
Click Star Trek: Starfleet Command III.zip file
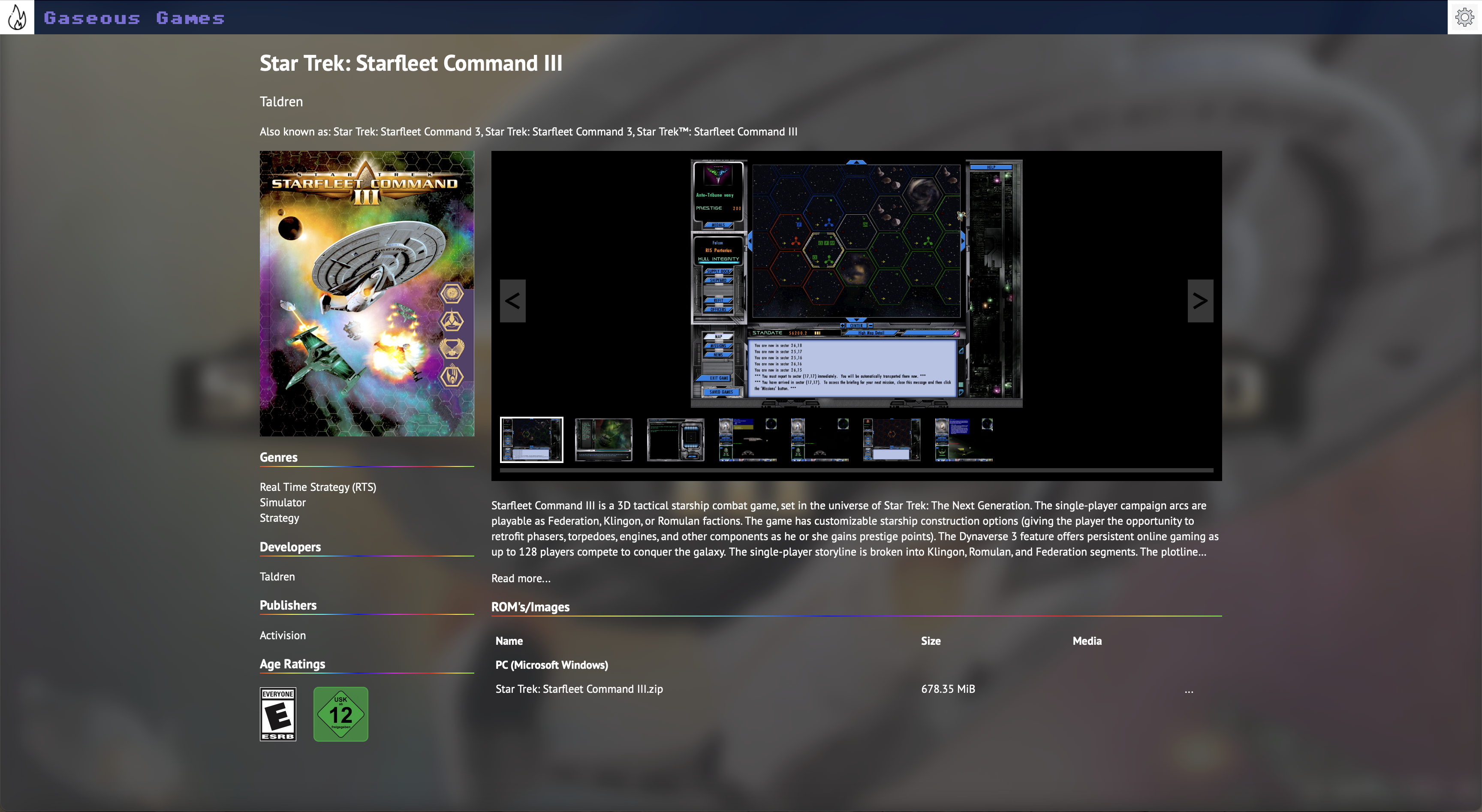(x=579, y=689)
